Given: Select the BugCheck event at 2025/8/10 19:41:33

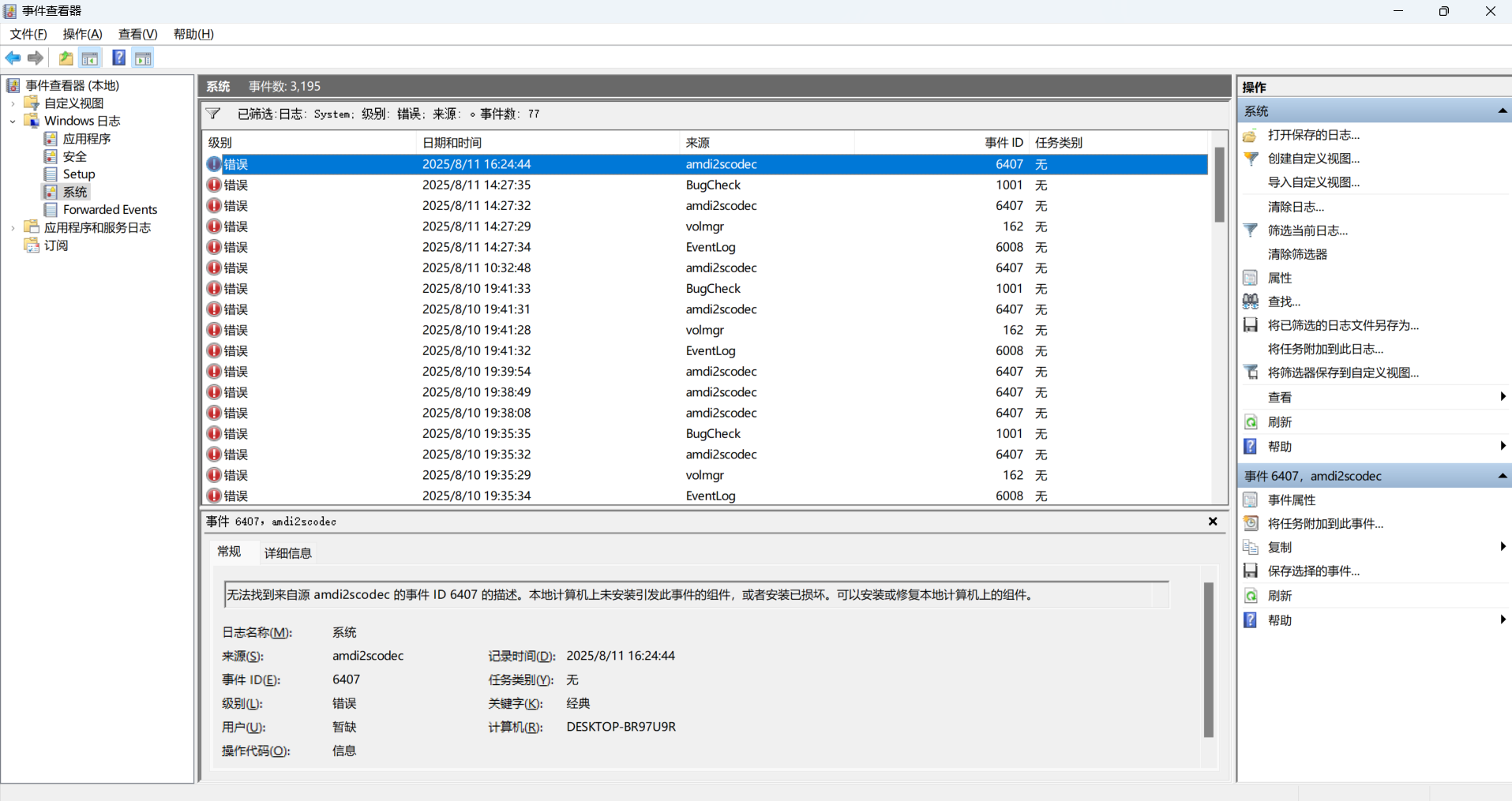Looking at the screenshot, I should [x=706, y=289].
